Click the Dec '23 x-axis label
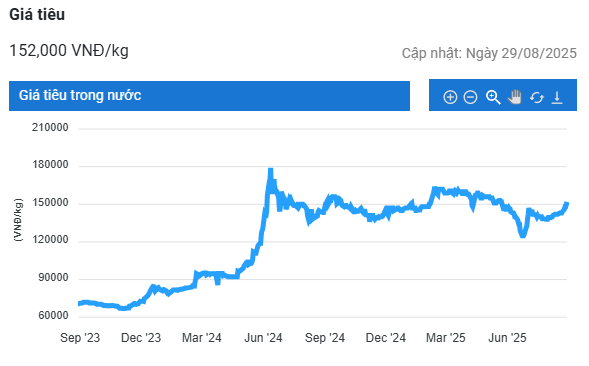Viewport: 589px width, 366px height. [x=141, y=337]
